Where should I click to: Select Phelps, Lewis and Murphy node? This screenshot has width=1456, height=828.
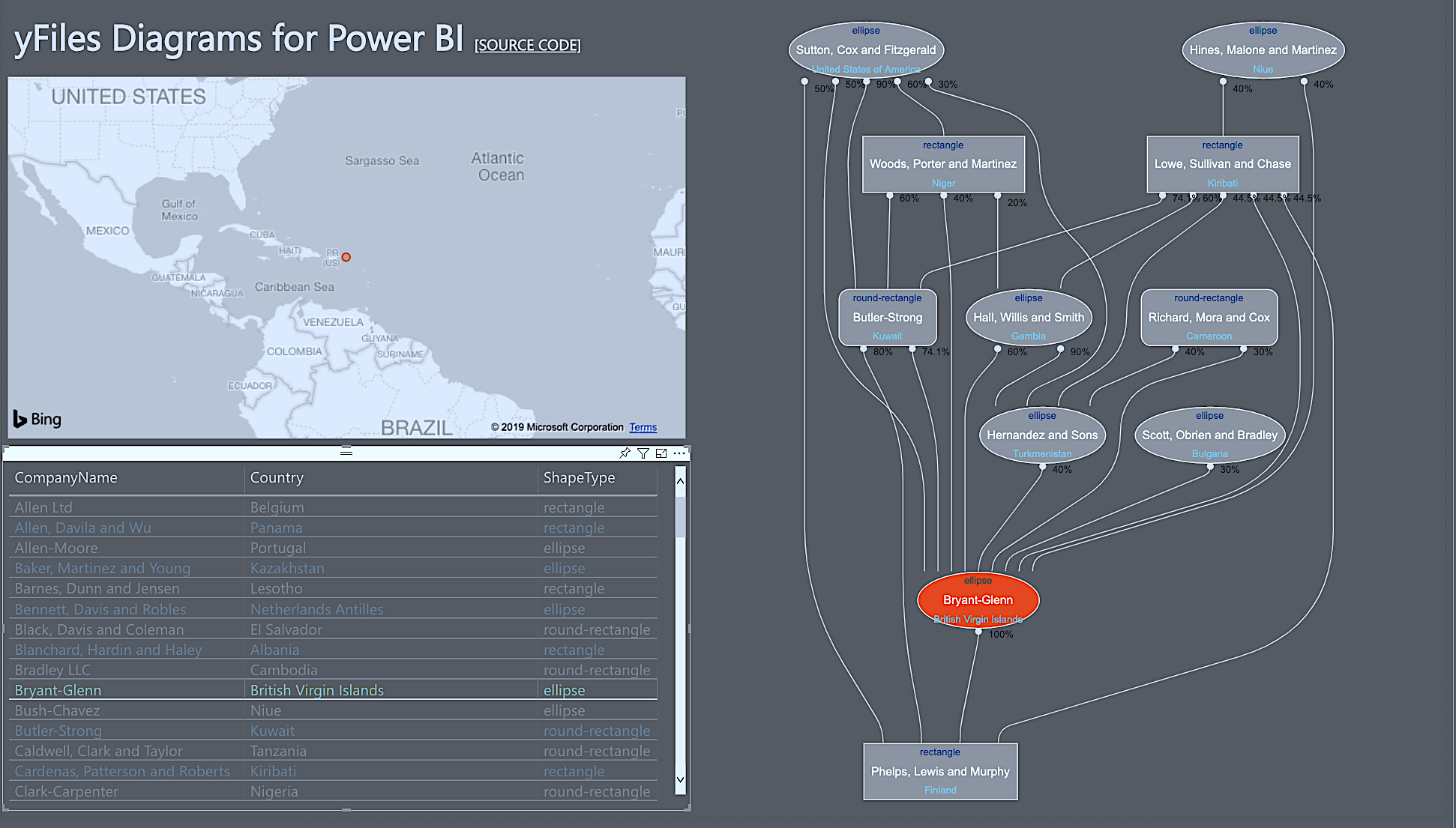click(x=940, y=771)
